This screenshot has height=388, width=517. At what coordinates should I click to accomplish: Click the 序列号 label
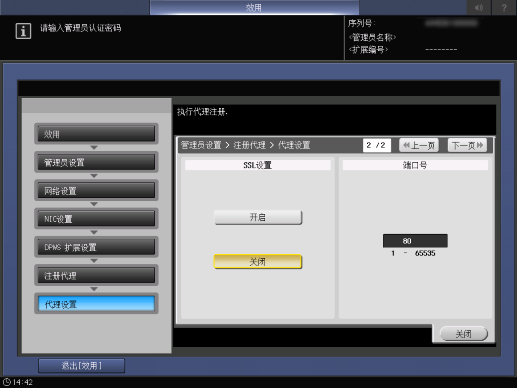361,23
